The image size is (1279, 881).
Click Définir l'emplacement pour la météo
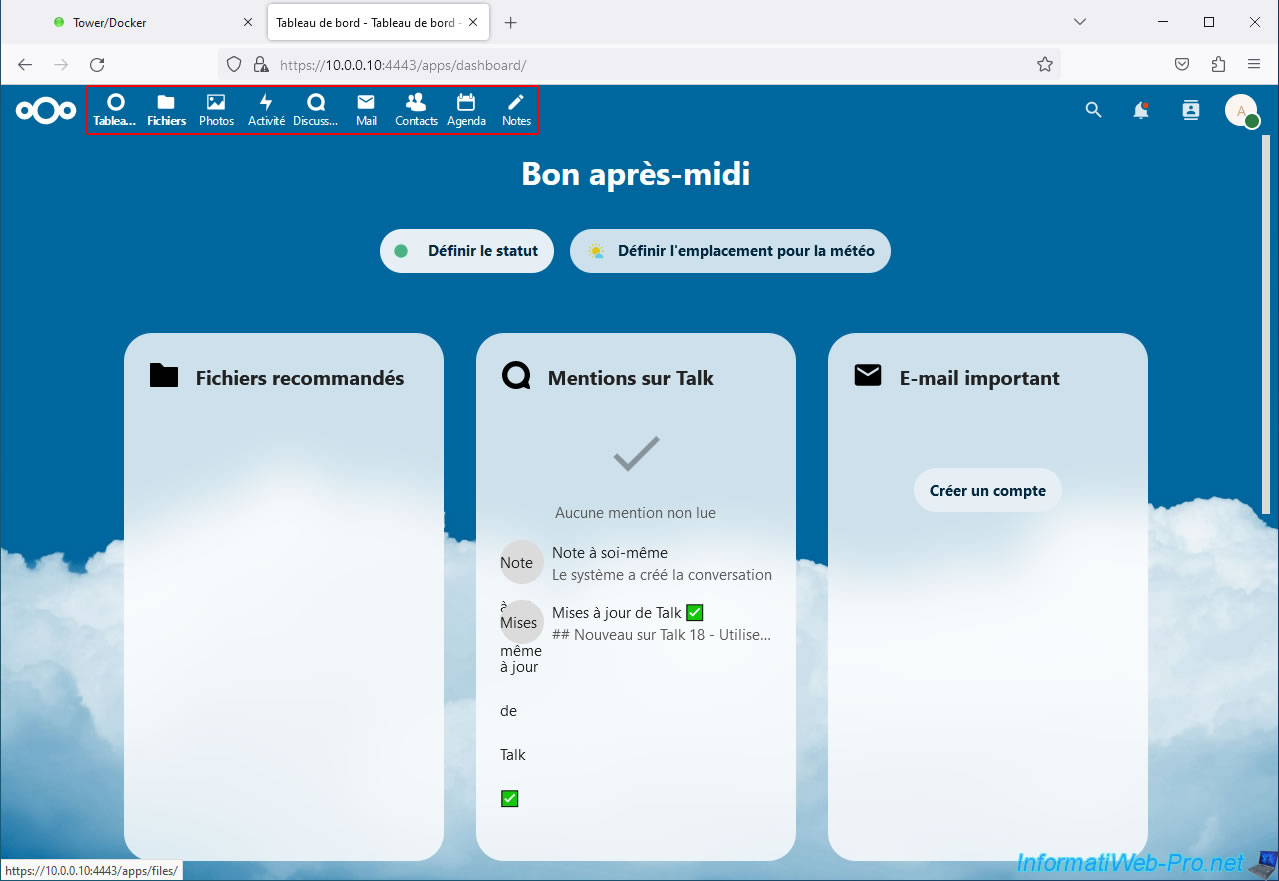[x=730, y=251]
